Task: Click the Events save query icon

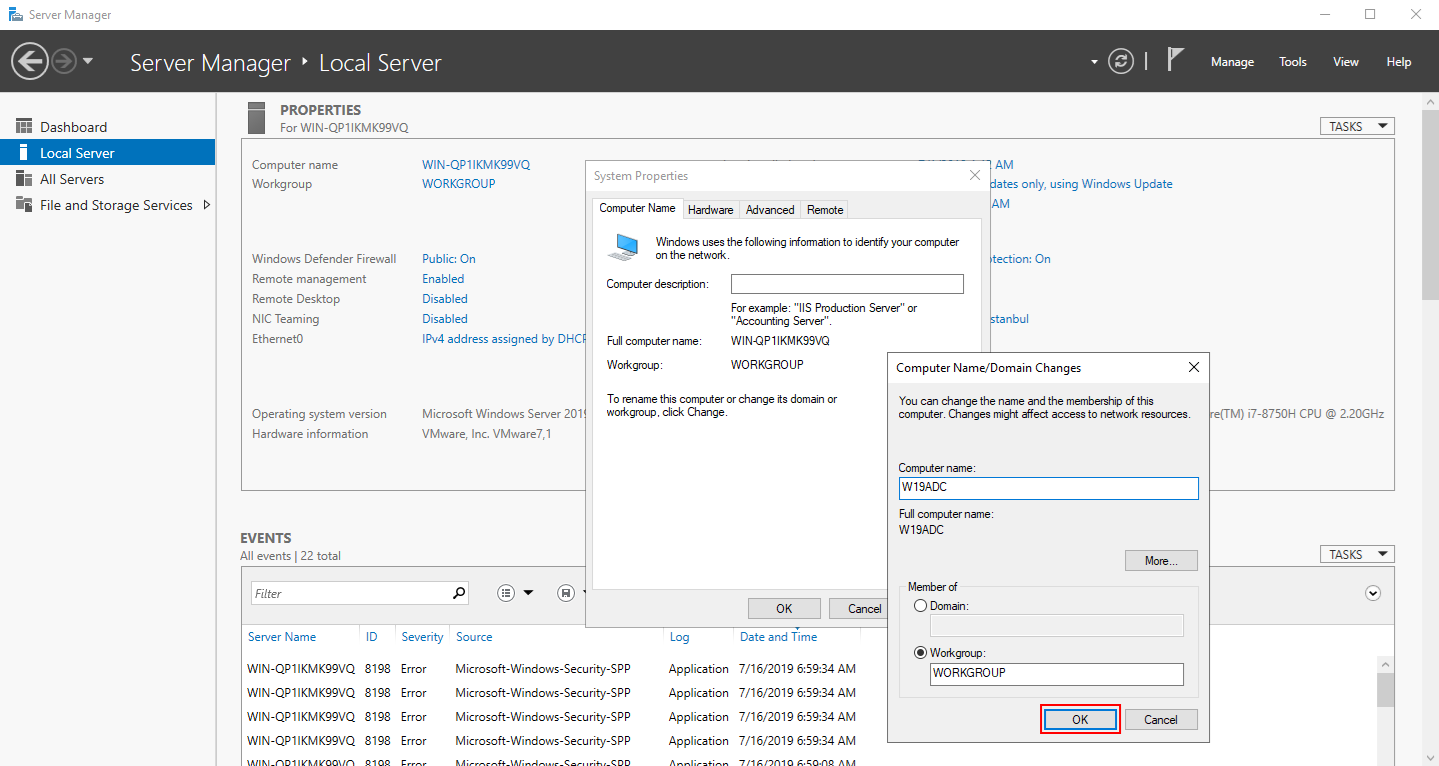Action: coord(566,593)
